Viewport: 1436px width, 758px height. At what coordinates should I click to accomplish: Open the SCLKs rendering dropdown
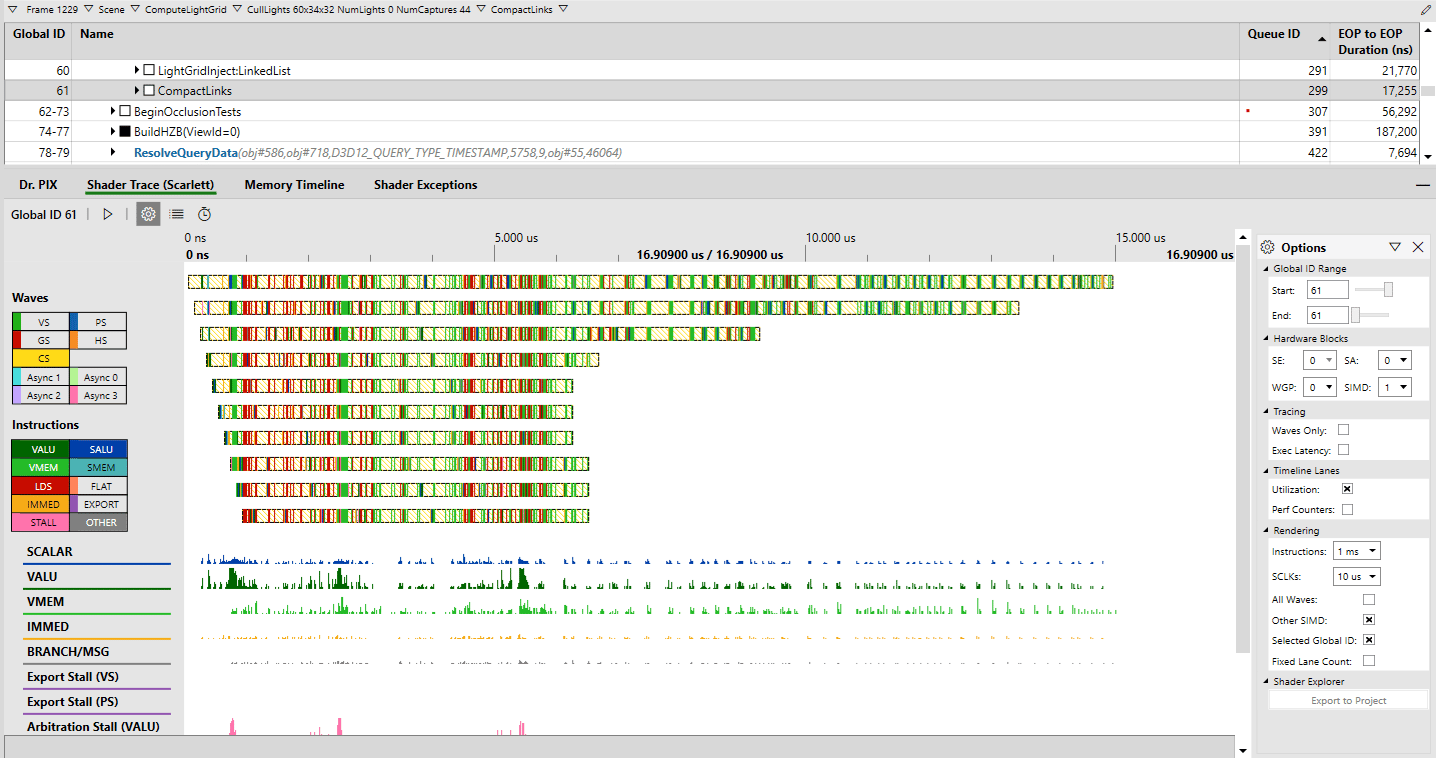coord(1357,576)
